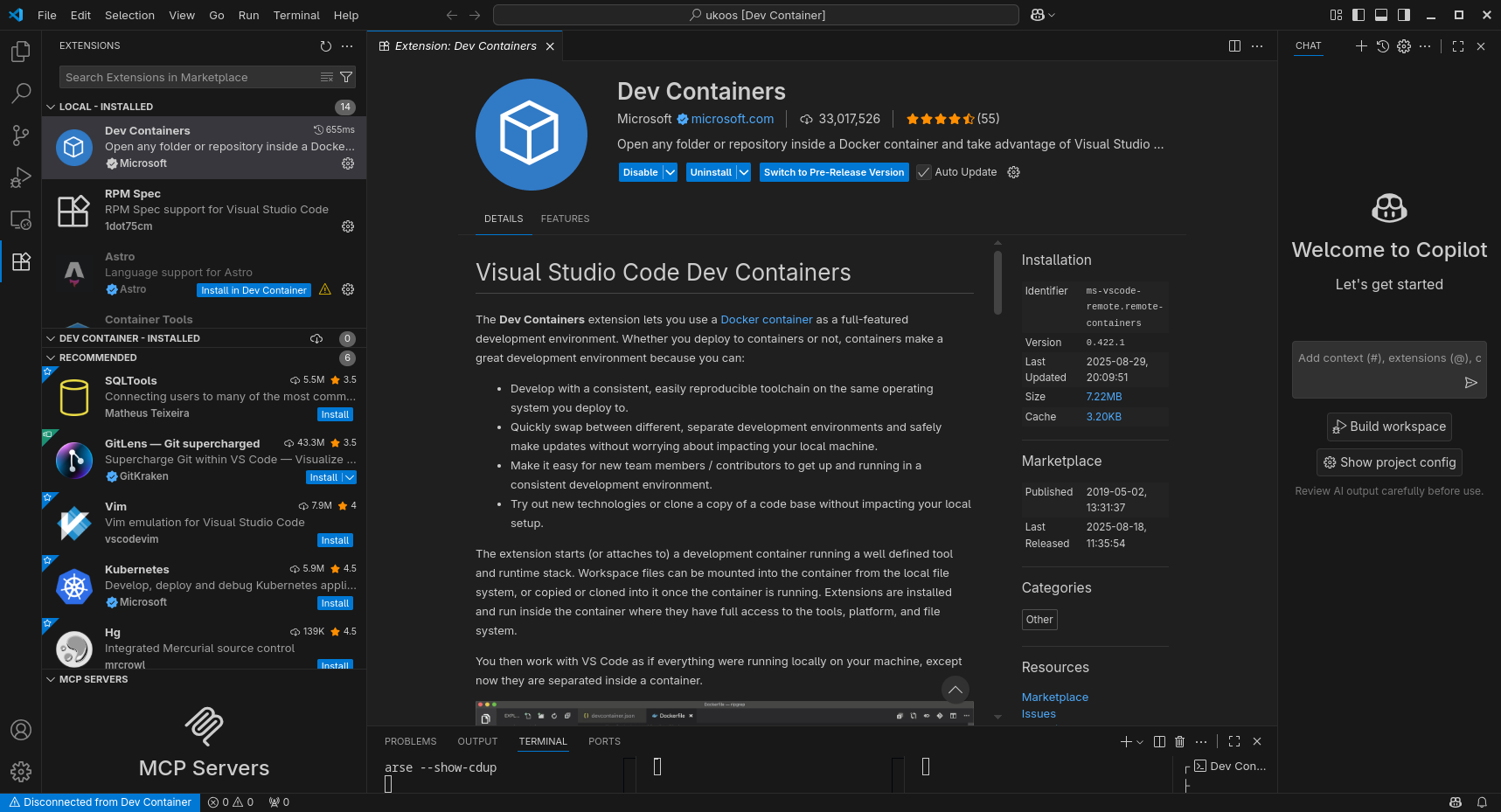Image resolution: width=1501 pixels, height=812 pixels.
Task: Toggle the secondary side bar visibility
Action: pos(1403,15)
